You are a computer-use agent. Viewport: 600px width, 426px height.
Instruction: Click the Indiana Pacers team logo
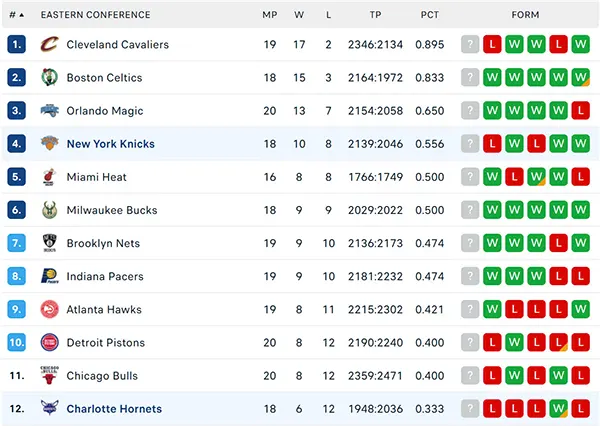click(50, 276)
